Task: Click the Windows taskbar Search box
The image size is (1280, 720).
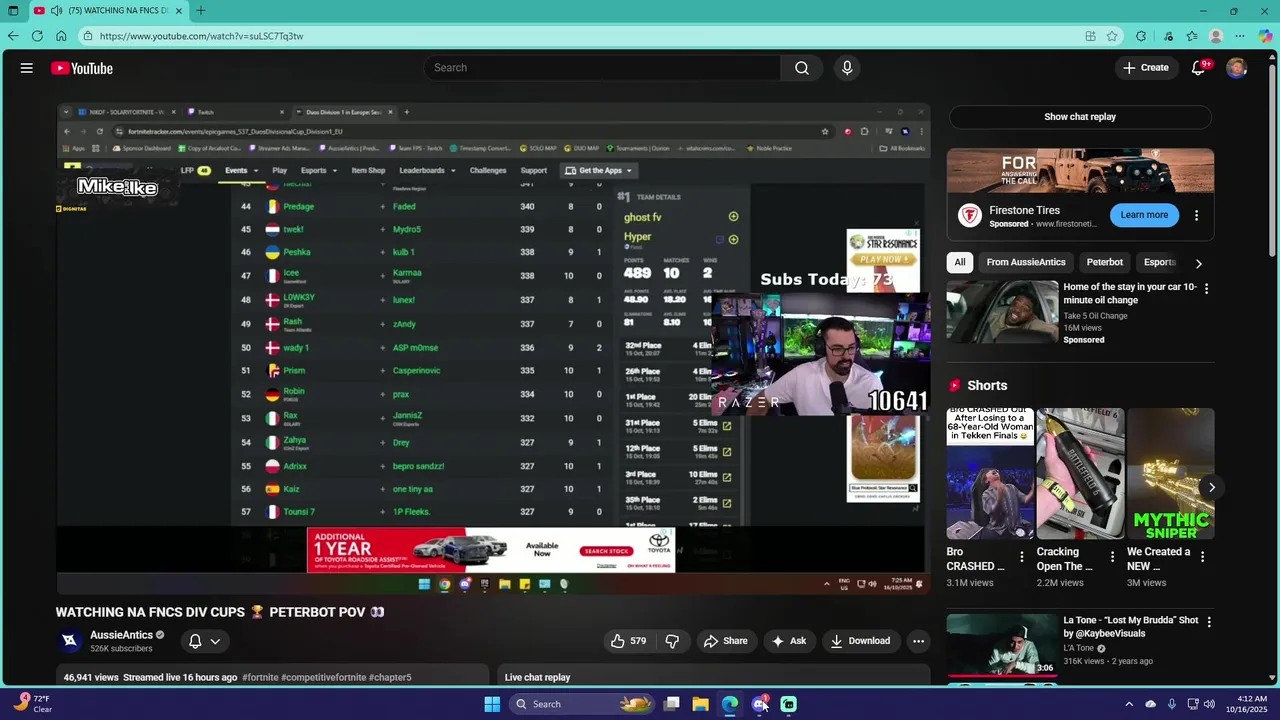Action: click(584, 704)
